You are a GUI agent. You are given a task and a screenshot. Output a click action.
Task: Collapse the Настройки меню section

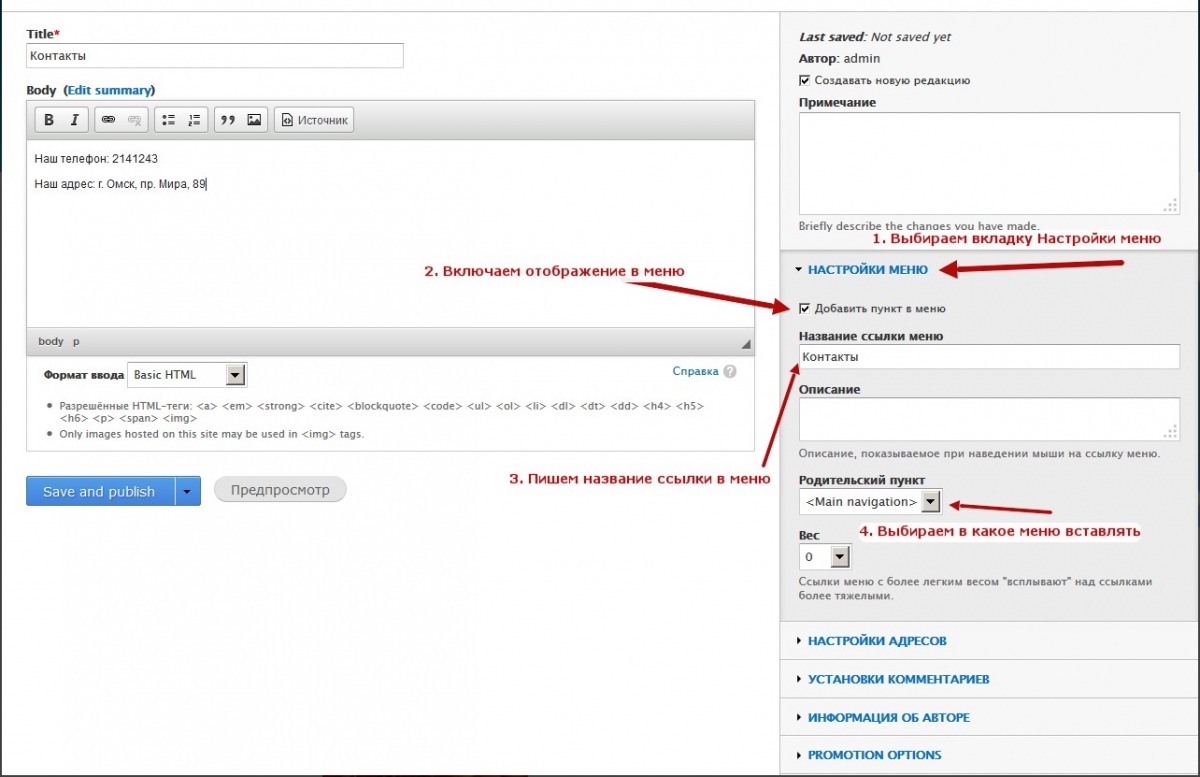tap(867, 269)
